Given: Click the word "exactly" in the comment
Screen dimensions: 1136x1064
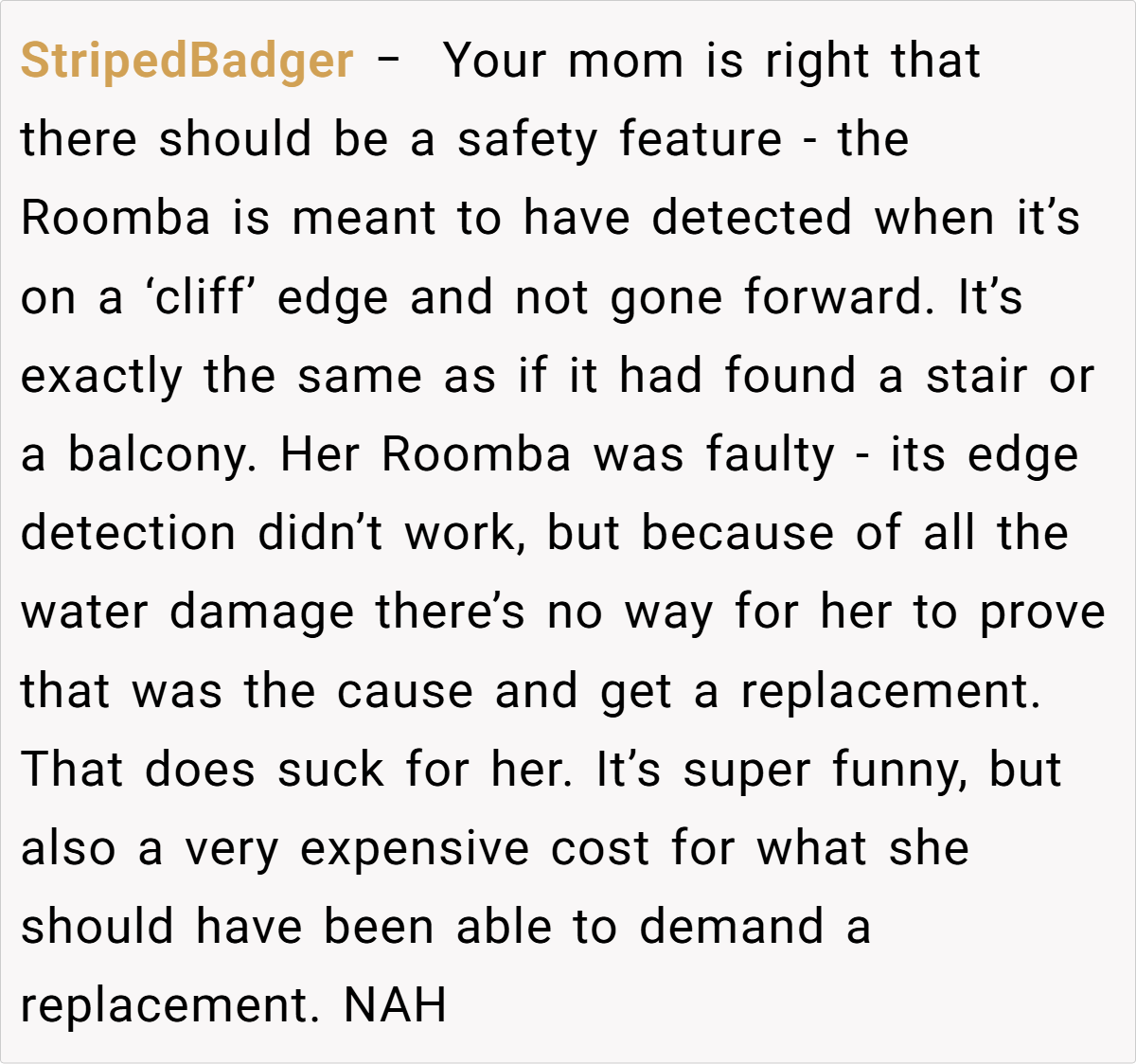Looking at the screenshot, I should 101,376.
